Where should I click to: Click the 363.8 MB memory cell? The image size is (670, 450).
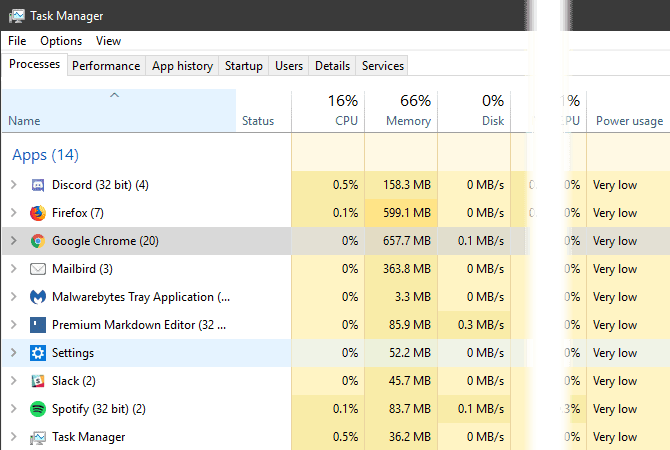[x=401, y=269]
